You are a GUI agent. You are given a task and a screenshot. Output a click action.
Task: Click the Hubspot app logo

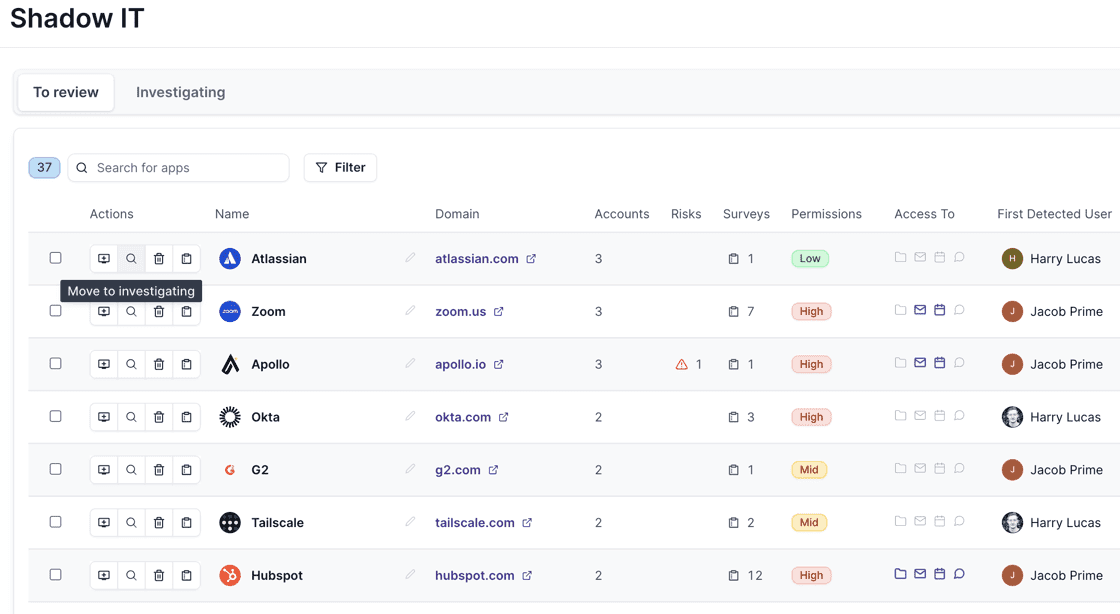point(230,575)
